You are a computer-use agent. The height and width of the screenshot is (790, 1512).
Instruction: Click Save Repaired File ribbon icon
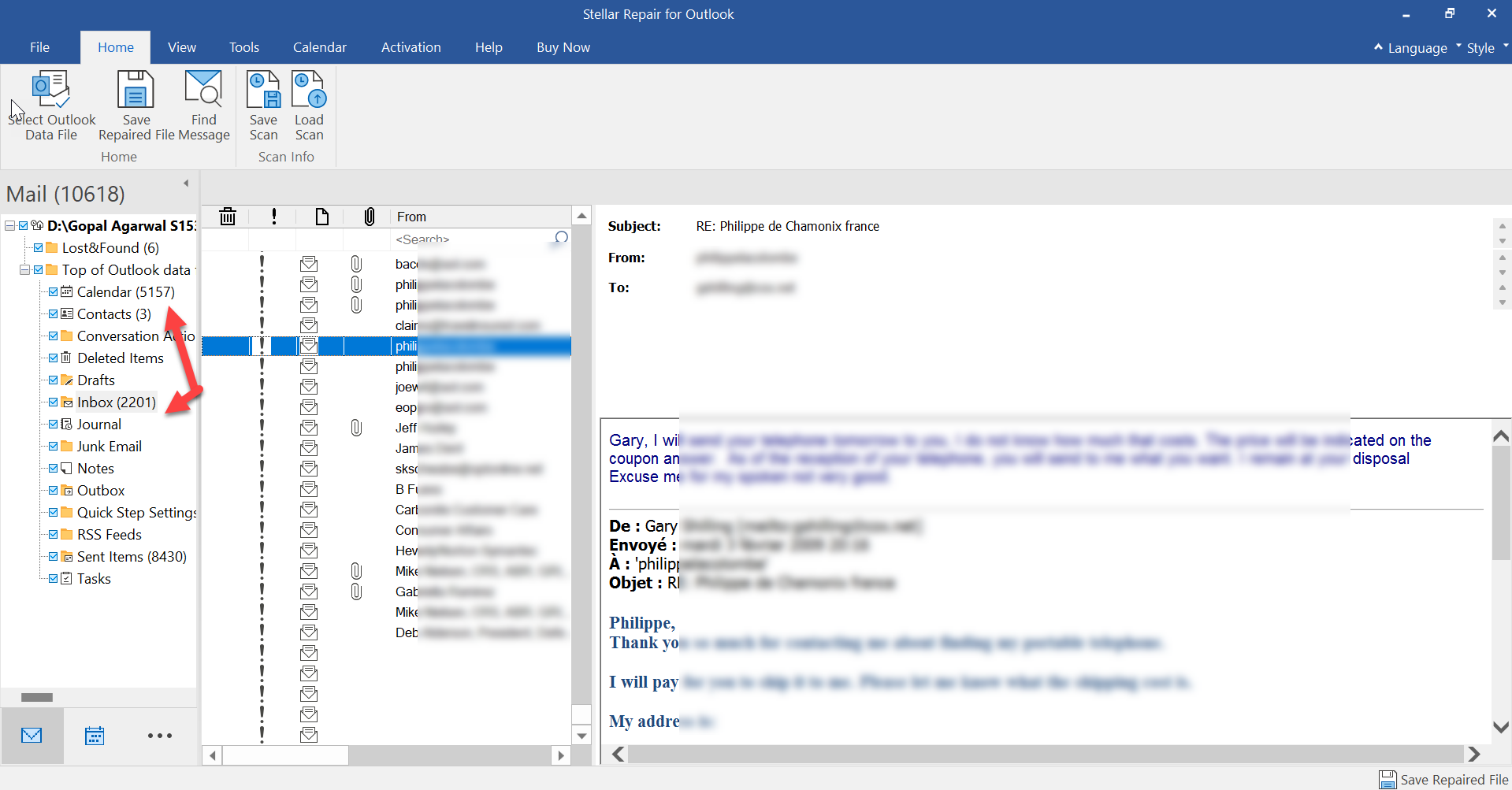136,90
